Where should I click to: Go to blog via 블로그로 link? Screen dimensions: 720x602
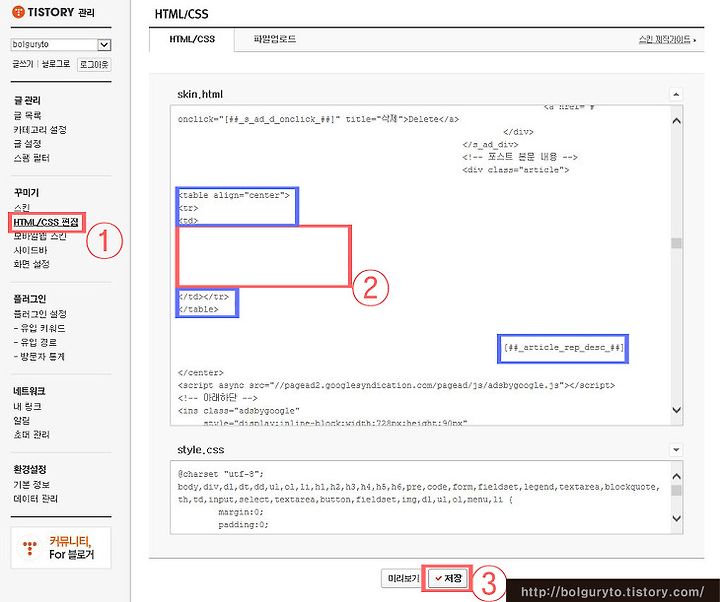click(x=56, y=64)
